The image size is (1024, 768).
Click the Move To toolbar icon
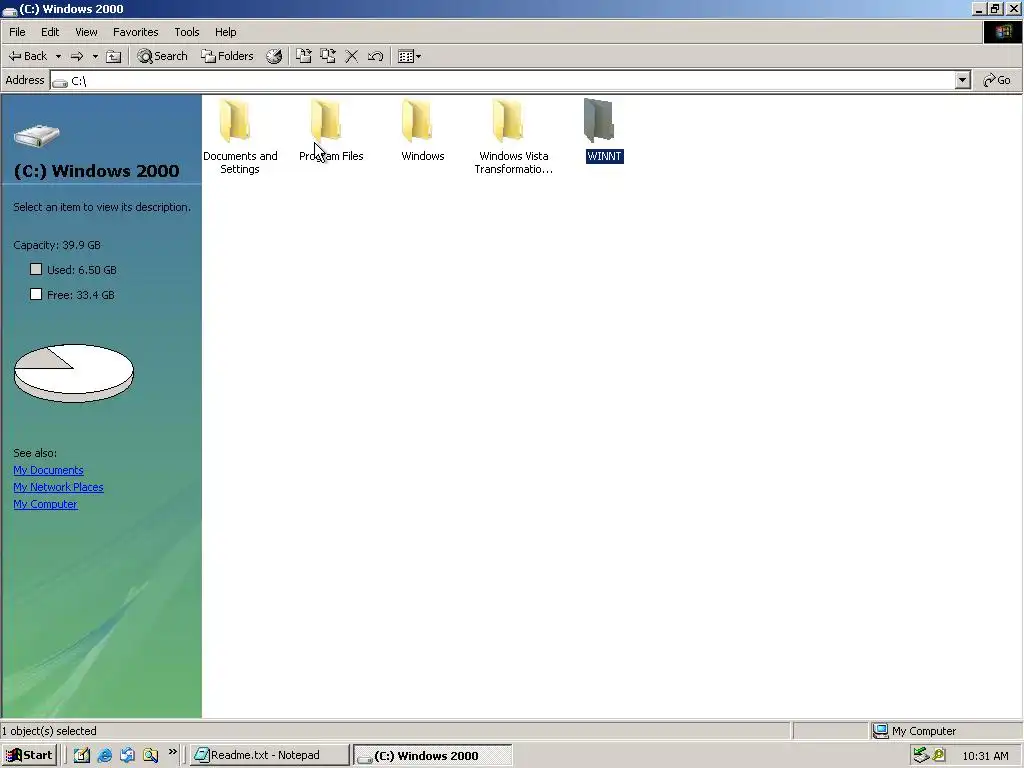click(304, 56)
